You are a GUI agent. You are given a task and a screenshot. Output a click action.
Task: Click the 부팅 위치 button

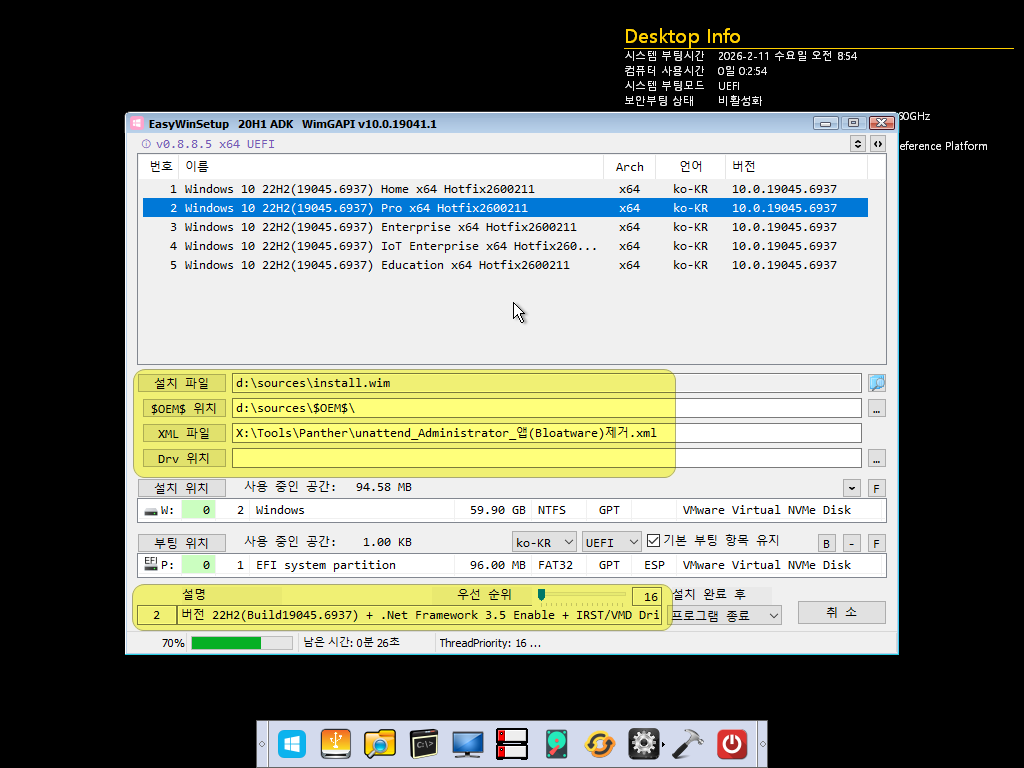click(182, 543)
